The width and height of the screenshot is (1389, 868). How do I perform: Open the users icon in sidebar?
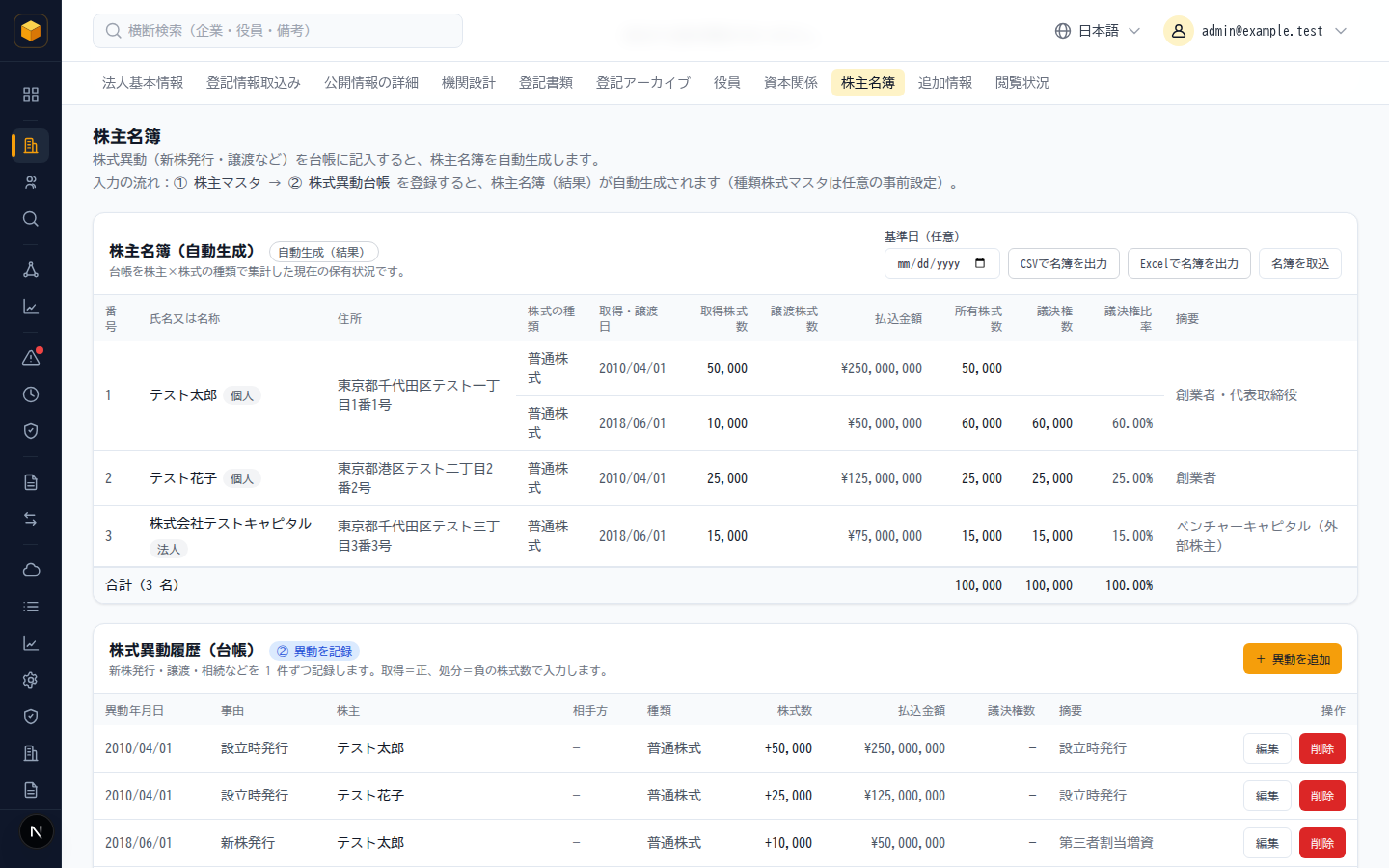[x=31, y=182]
